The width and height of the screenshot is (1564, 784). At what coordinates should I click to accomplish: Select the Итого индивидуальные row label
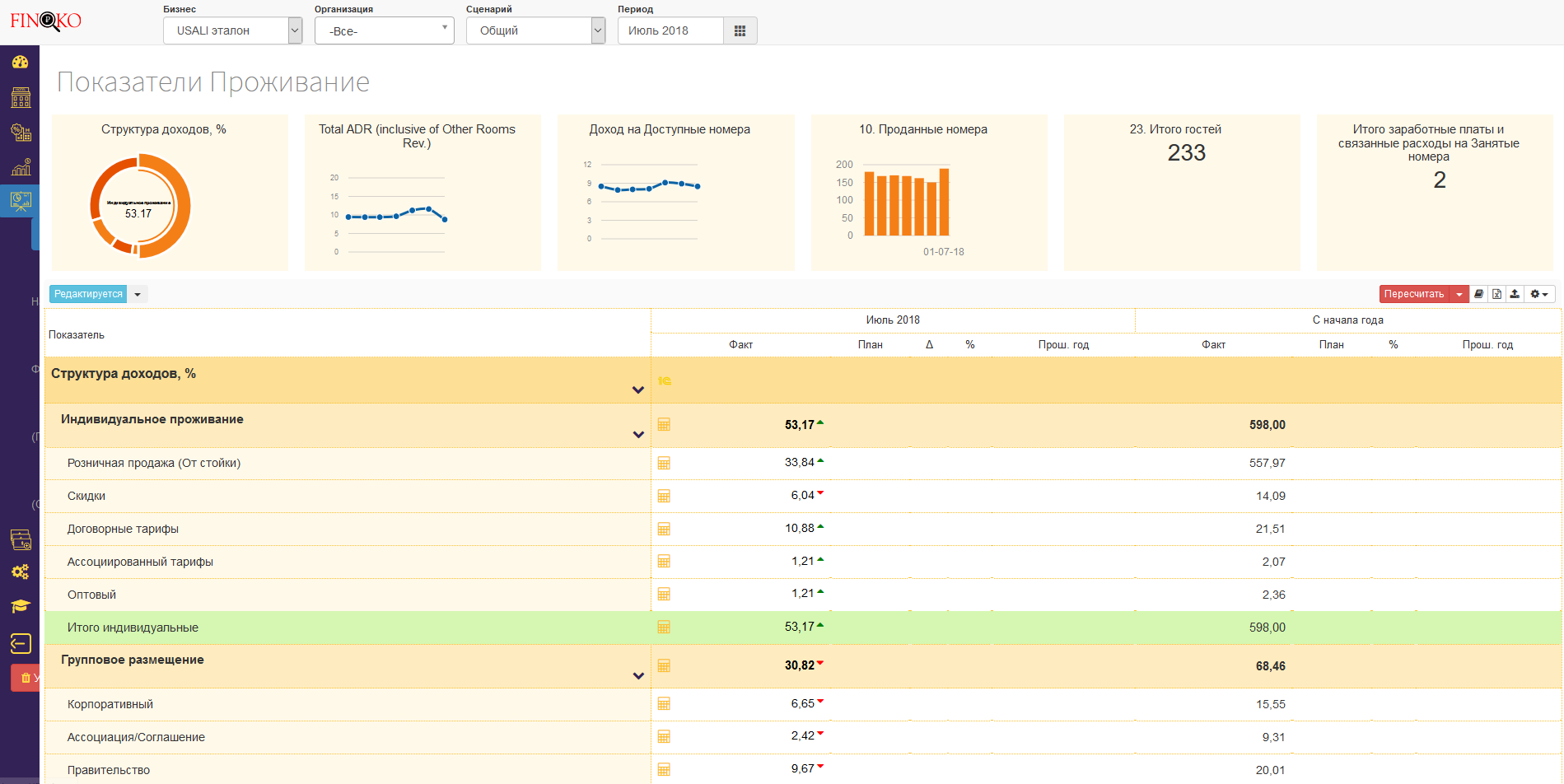pyautogui.click(x=133, y=628)
